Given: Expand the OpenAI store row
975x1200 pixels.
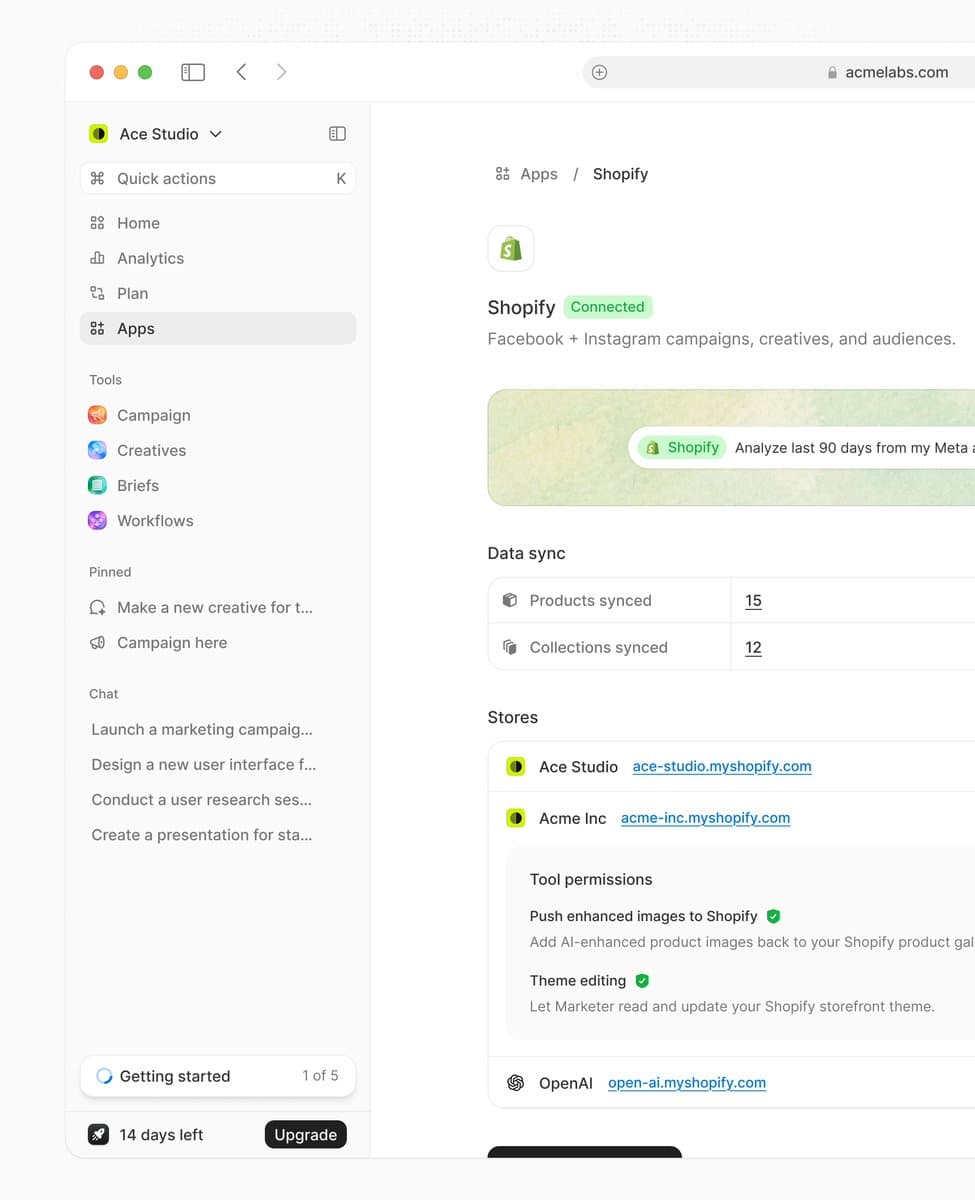Looking at the screenshot, I should [x=731, y=1082].
